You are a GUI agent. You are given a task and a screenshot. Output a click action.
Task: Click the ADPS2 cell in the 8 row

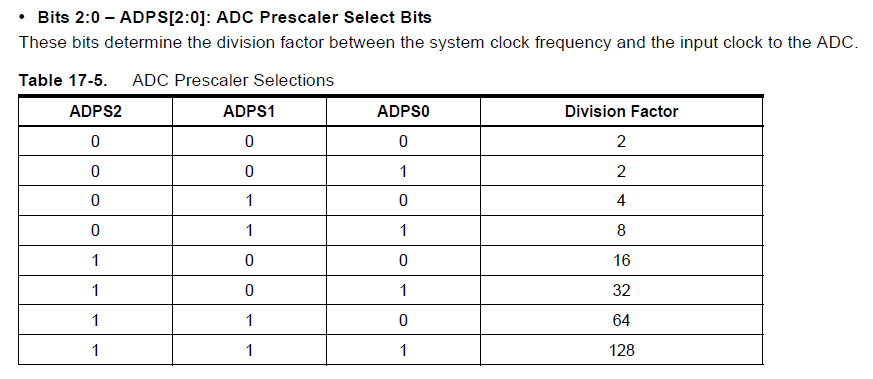(95, 230)
